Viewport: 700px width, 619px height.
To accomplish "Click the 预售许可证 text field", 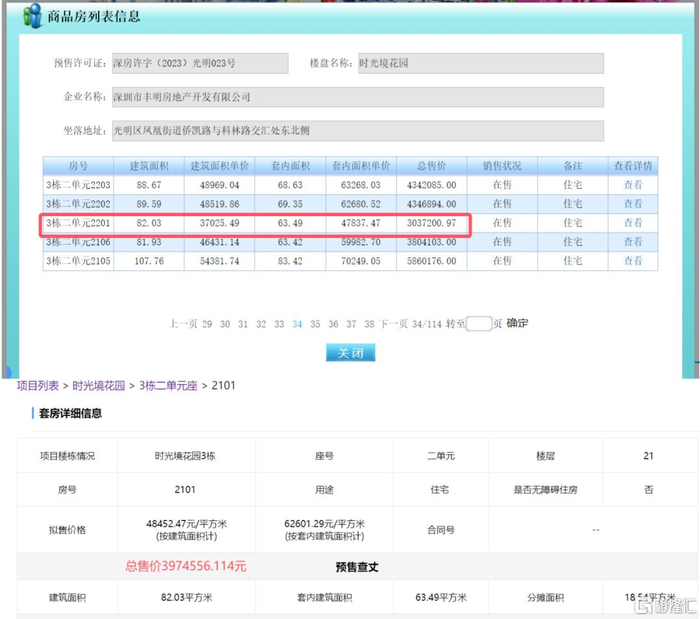I will coord(199,63).
